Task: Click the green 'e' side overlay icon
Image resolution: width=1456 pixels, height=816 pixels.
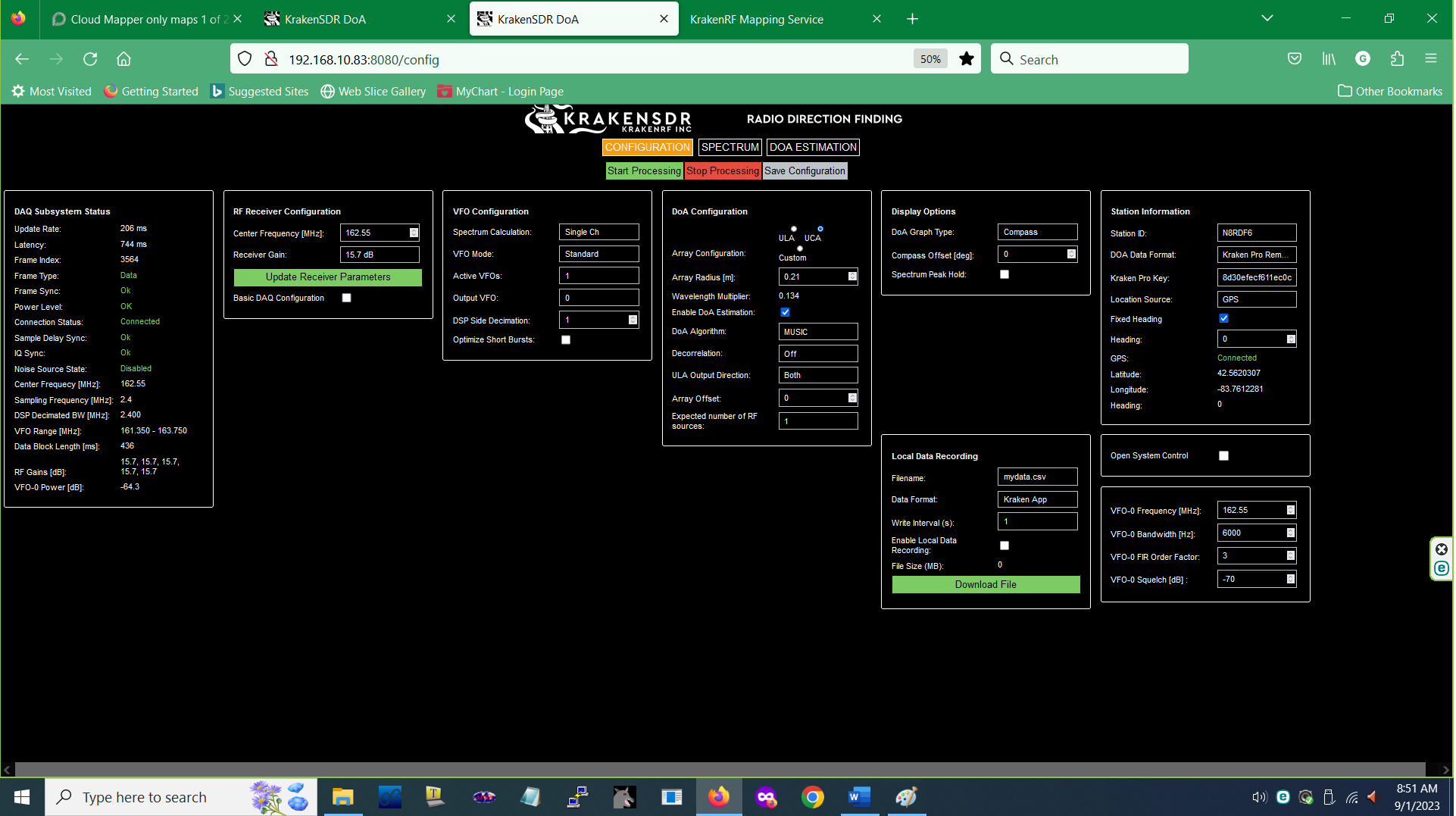Action: tap(1442, 568)
